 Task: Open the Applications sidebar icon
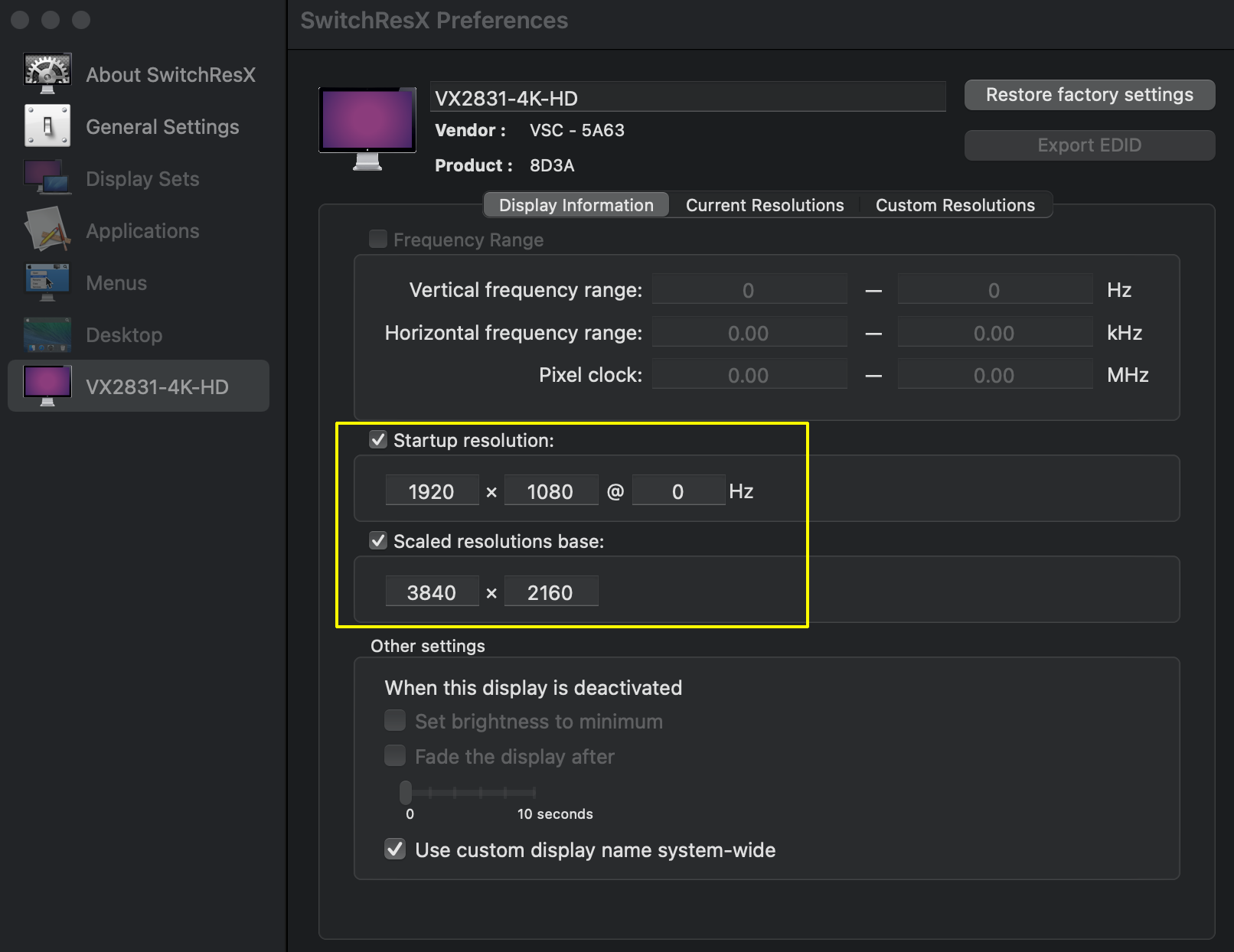pyautogui.click(x=47, y=230)
